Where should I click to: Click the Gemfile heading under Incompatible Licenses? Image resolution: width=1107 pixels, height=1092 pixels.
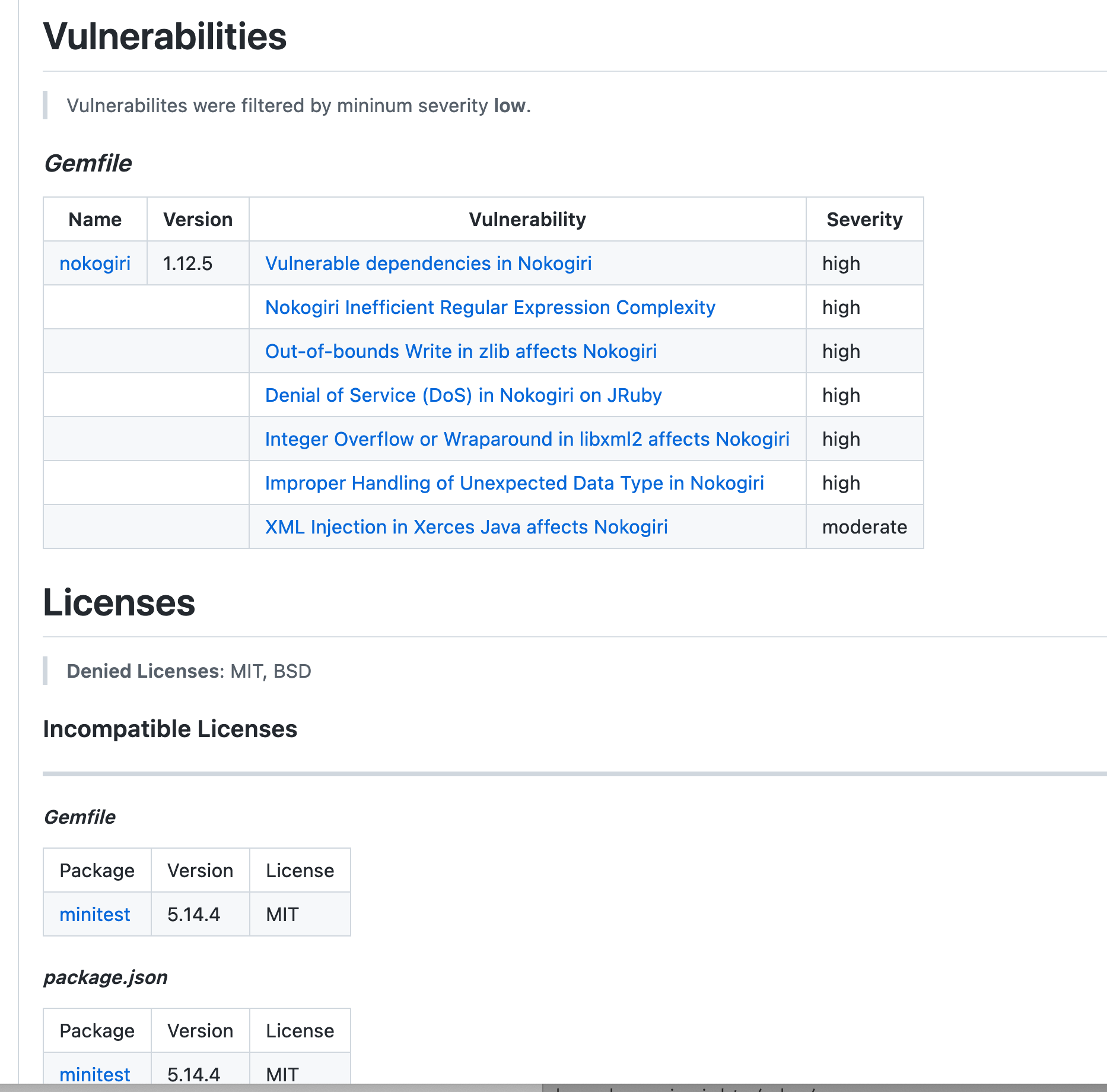point(79,817)
